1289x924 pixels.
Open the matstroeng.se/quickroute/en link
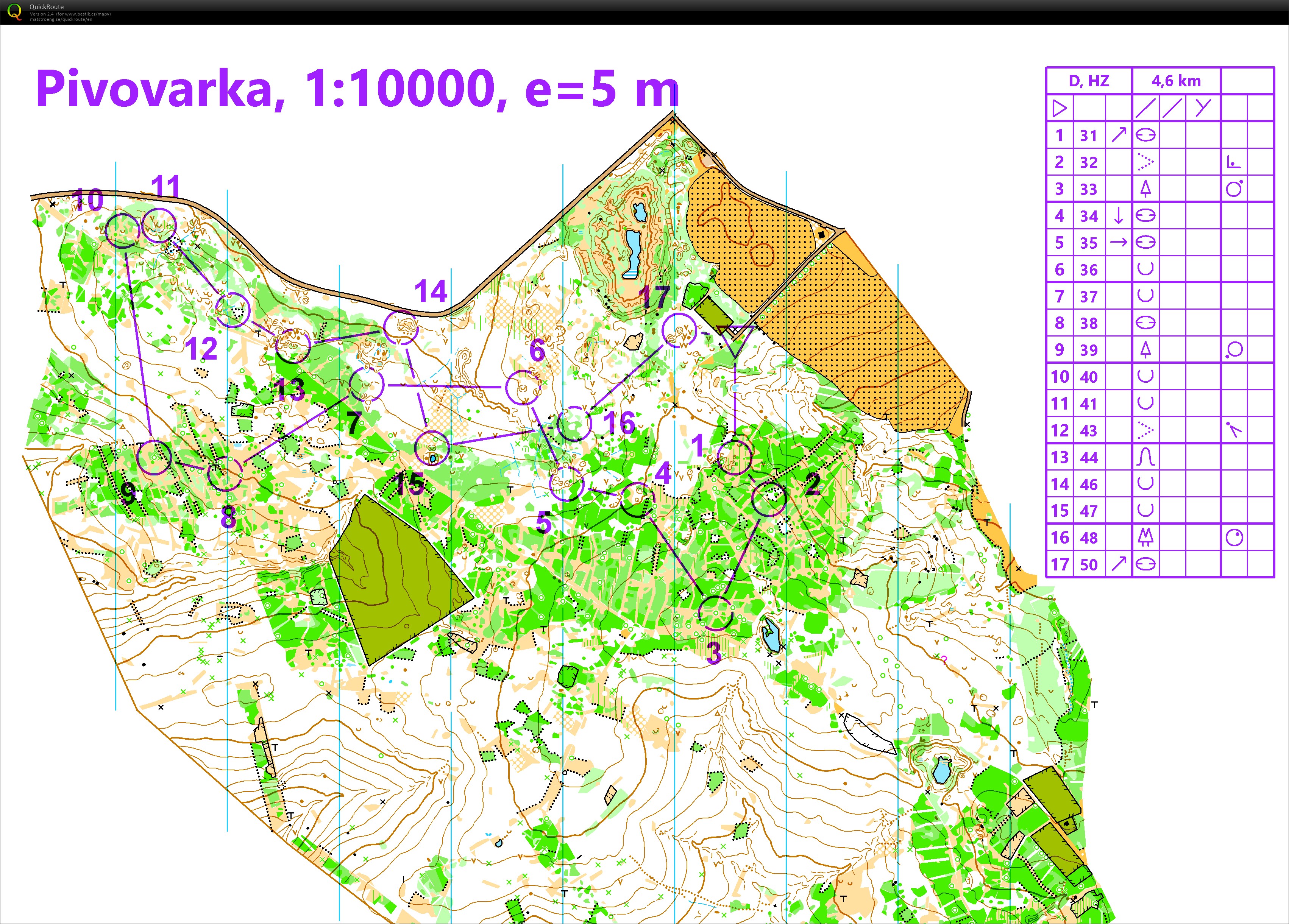(x=61, y=19)
